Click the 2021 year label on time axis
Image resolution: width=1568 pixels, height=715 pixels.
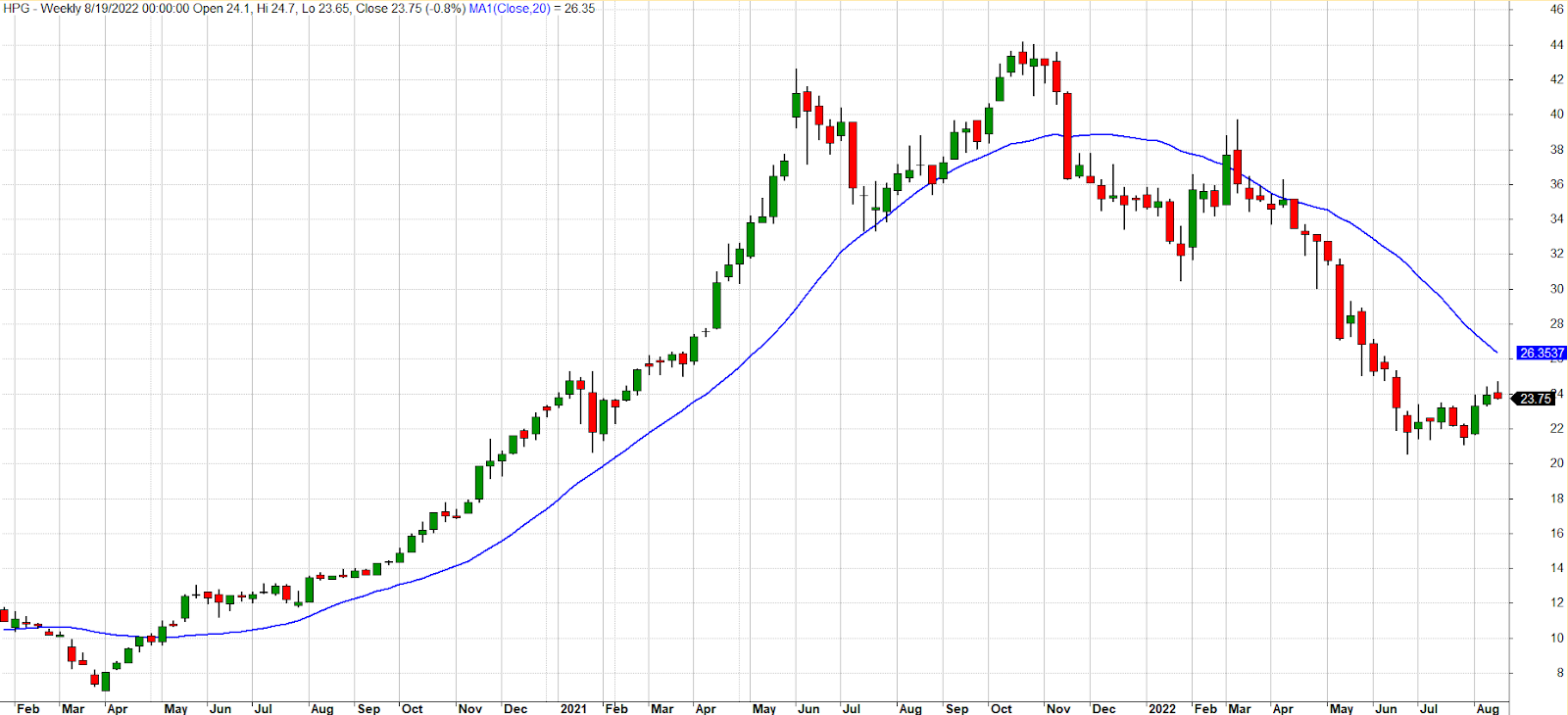click(x=573, y=708)
